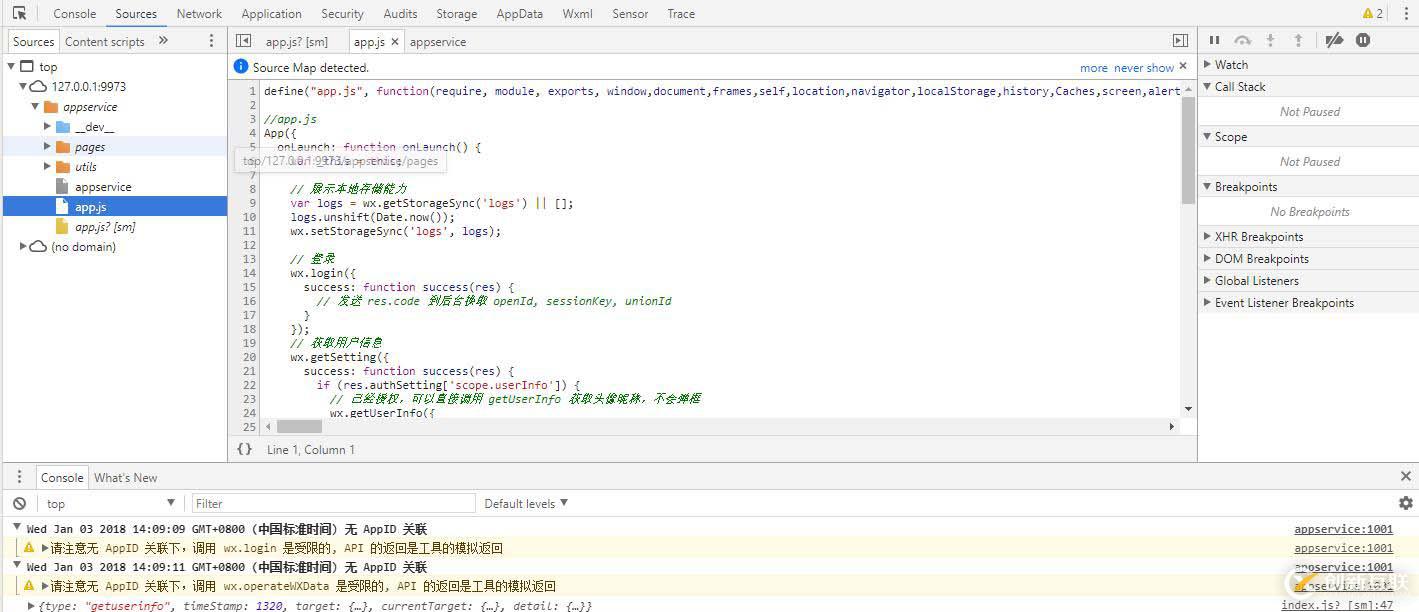The width and height of the screenshot is (1419, 612).
Task: Switch to the AppData tab
Action: click(519, 14)
